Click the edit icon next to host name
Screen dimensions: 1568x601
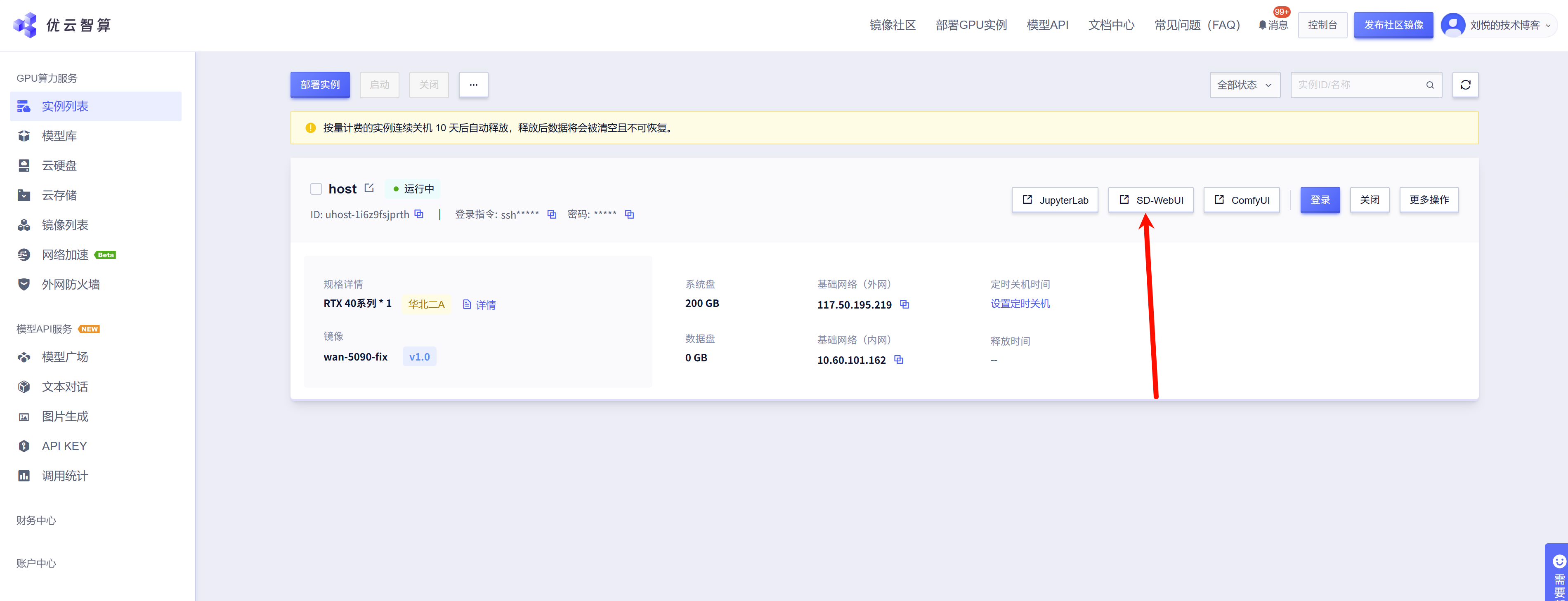pyautogui.click(x=369, y=189)
